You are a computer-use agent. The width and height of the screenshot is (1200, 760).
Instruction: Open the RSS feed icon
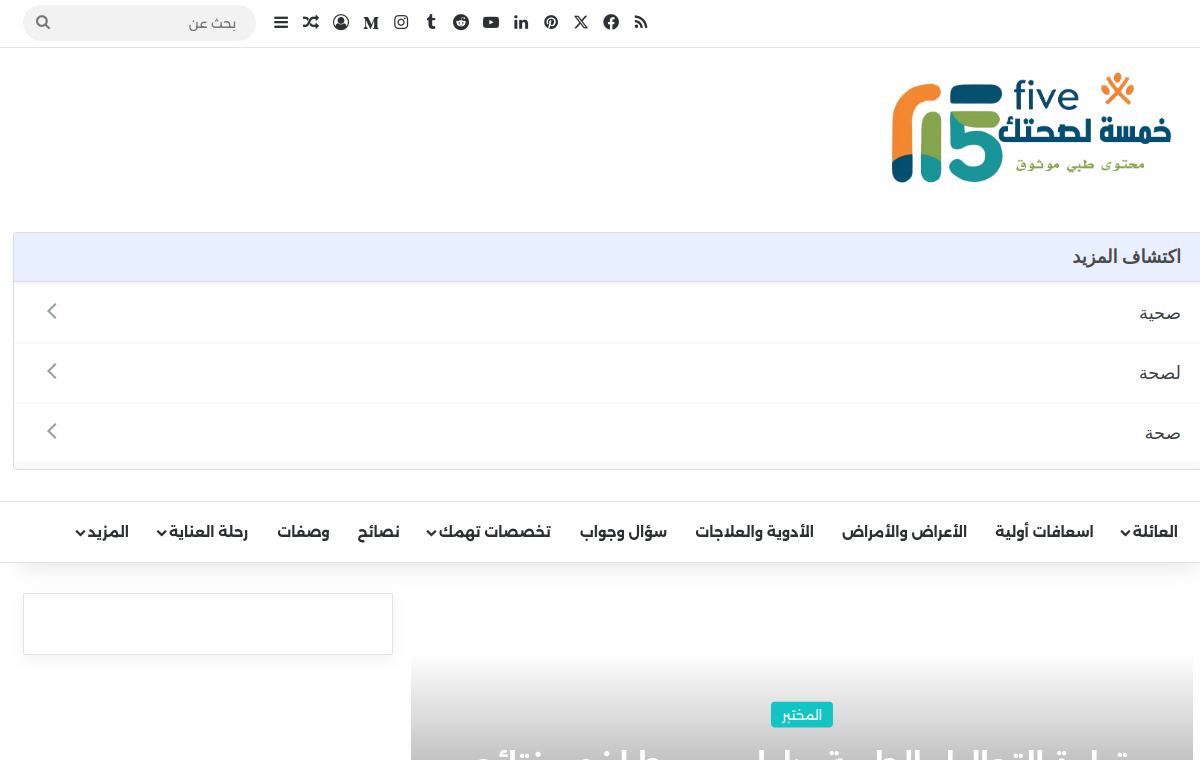click(x=641, y=22)
